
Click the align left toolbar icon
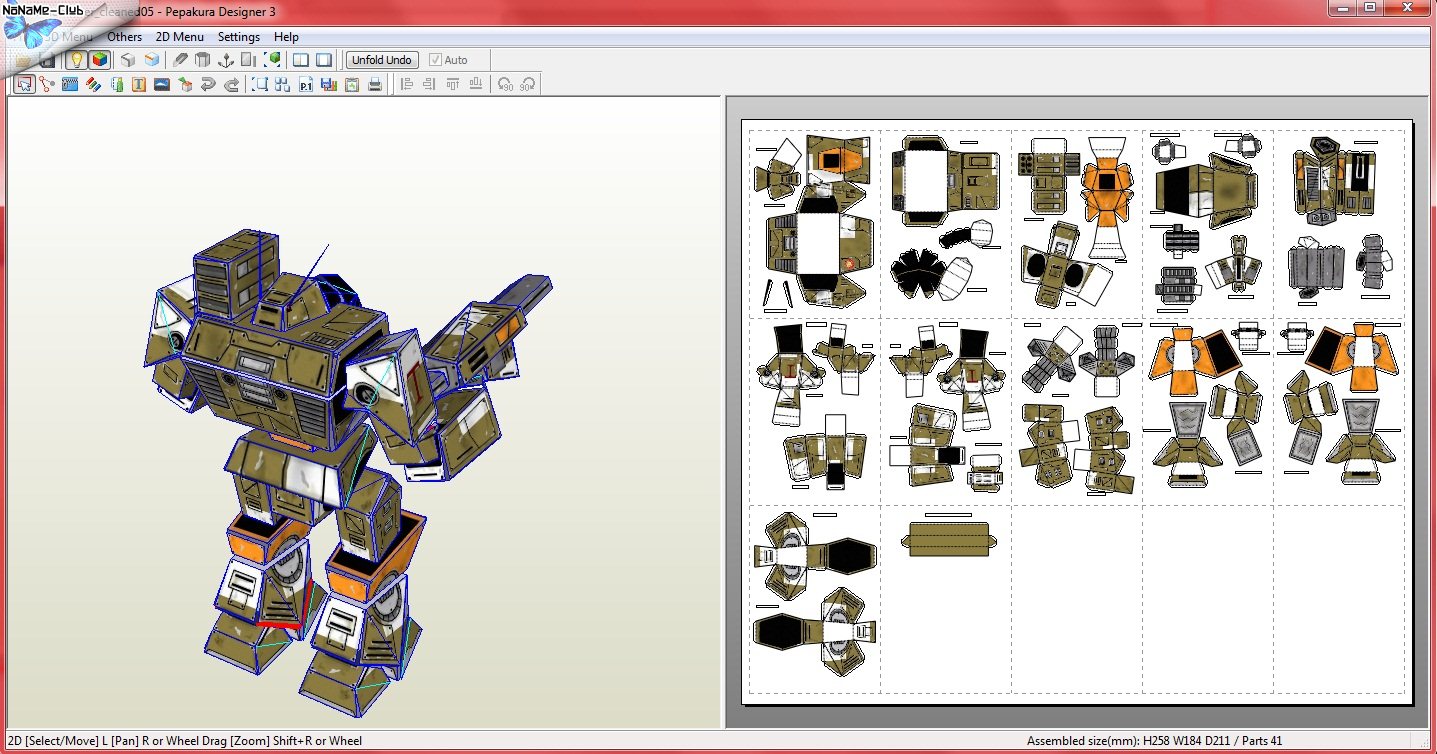point(406,85)
